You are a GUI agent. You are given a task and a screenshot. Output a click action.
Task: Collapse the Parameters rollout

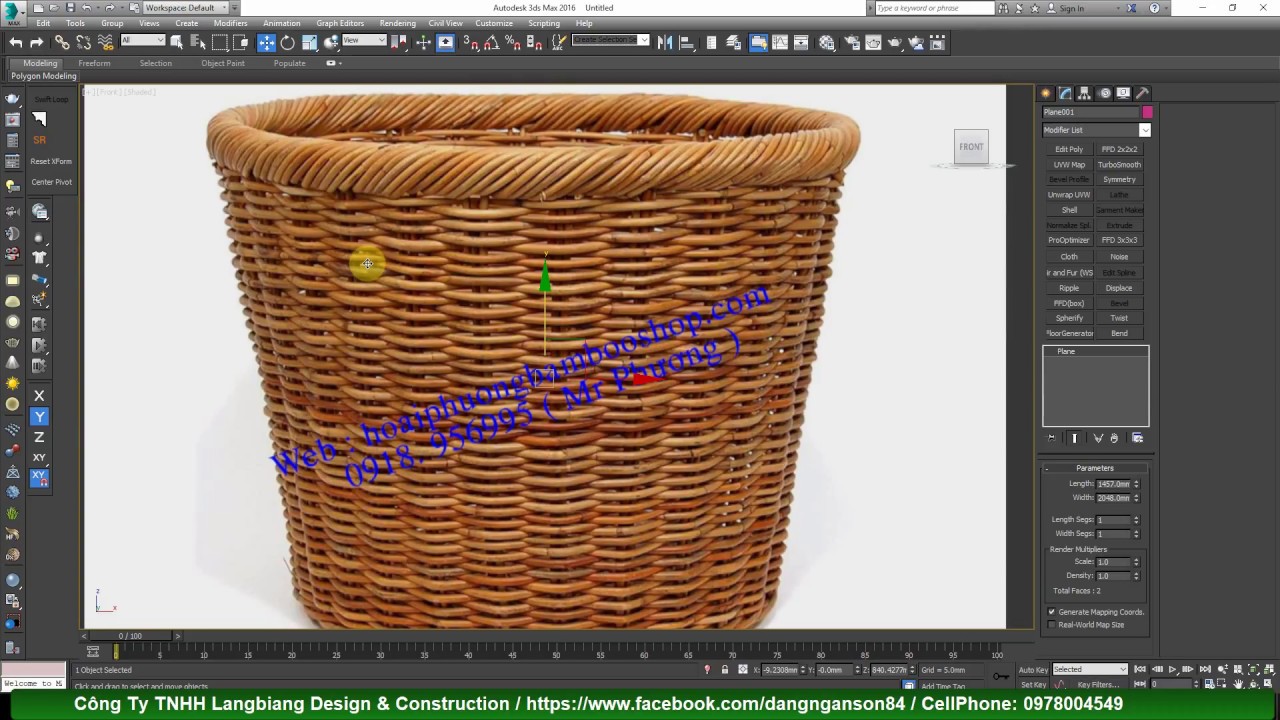[x=1095, y=468]
